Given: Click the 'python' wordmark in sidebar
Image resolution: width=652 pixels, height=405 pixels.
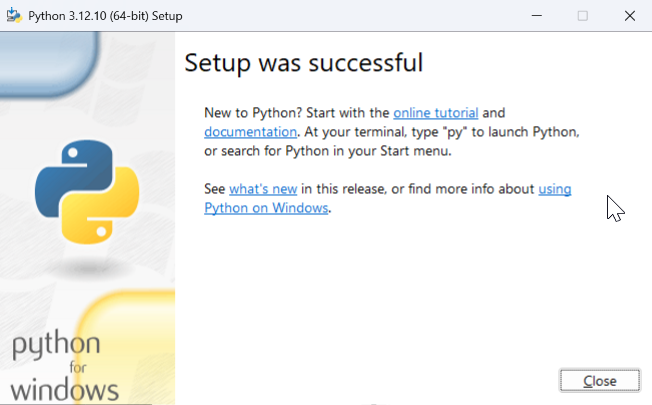Looking at the screenshot, I should click(56, 345).
